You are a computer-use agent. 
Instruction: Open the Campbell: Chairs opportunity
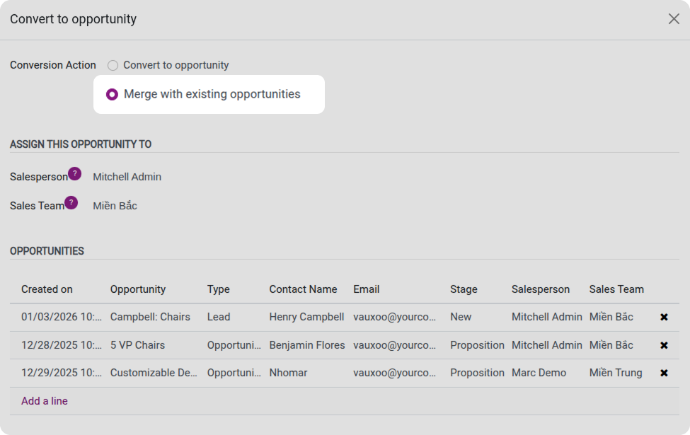pyautogui.click(x=150, y=317)
